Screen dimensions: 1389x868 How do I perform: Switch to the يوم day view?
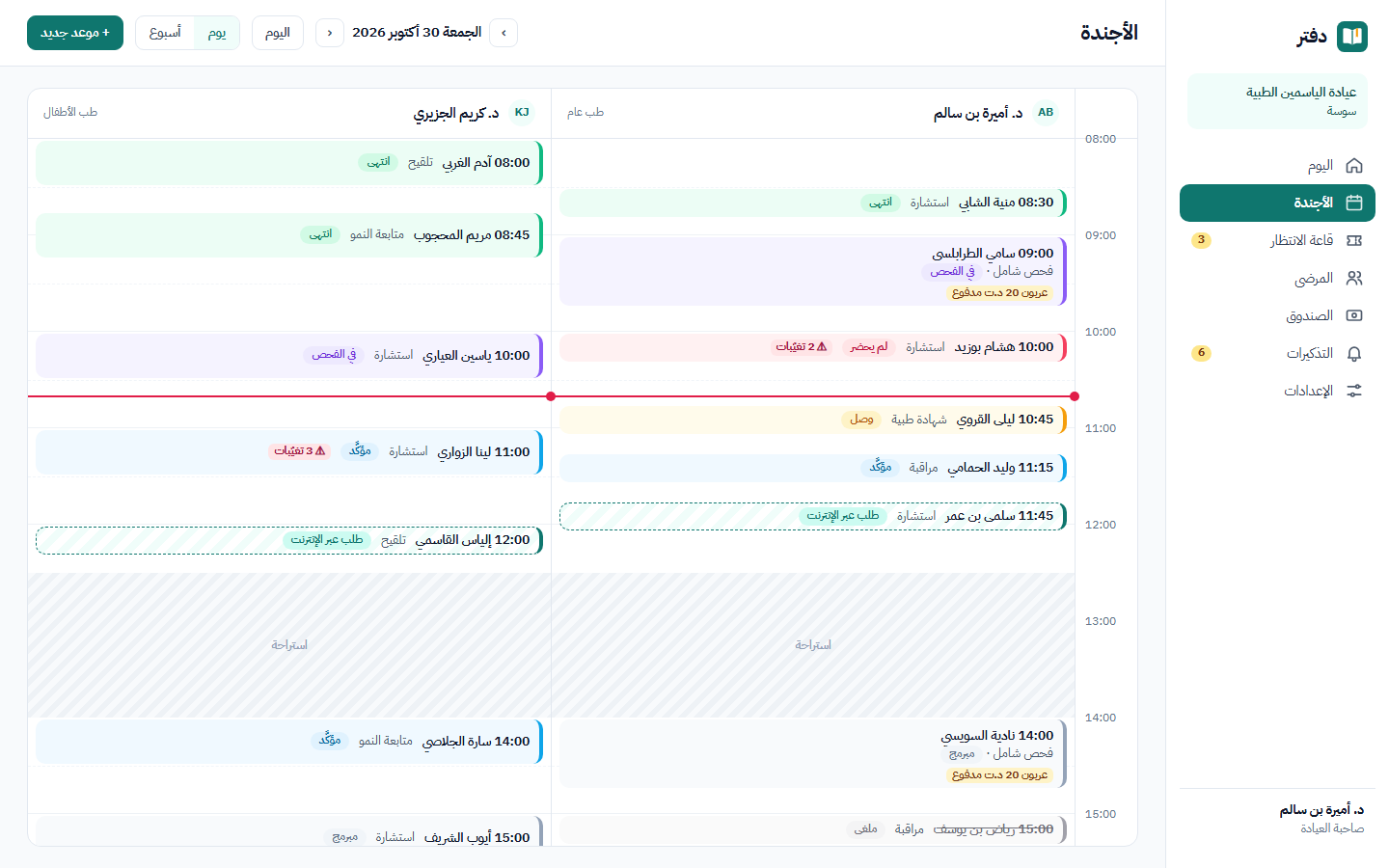click(217, 33)
